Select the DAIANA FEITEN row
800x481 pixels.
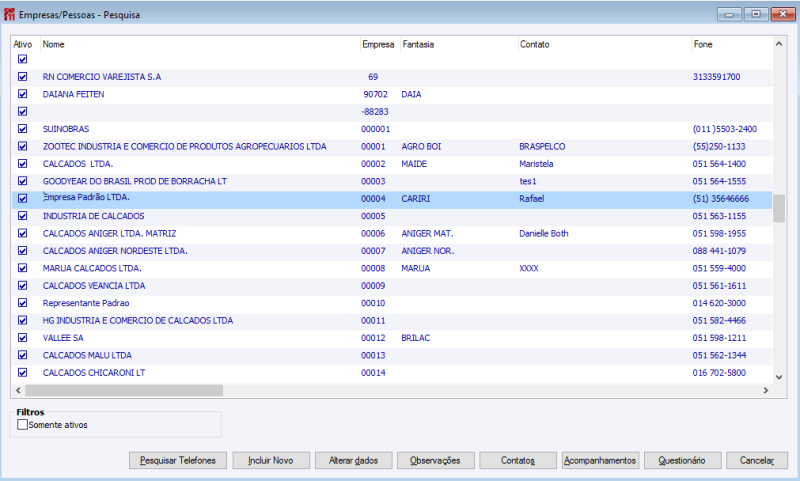tap(392, 94)
